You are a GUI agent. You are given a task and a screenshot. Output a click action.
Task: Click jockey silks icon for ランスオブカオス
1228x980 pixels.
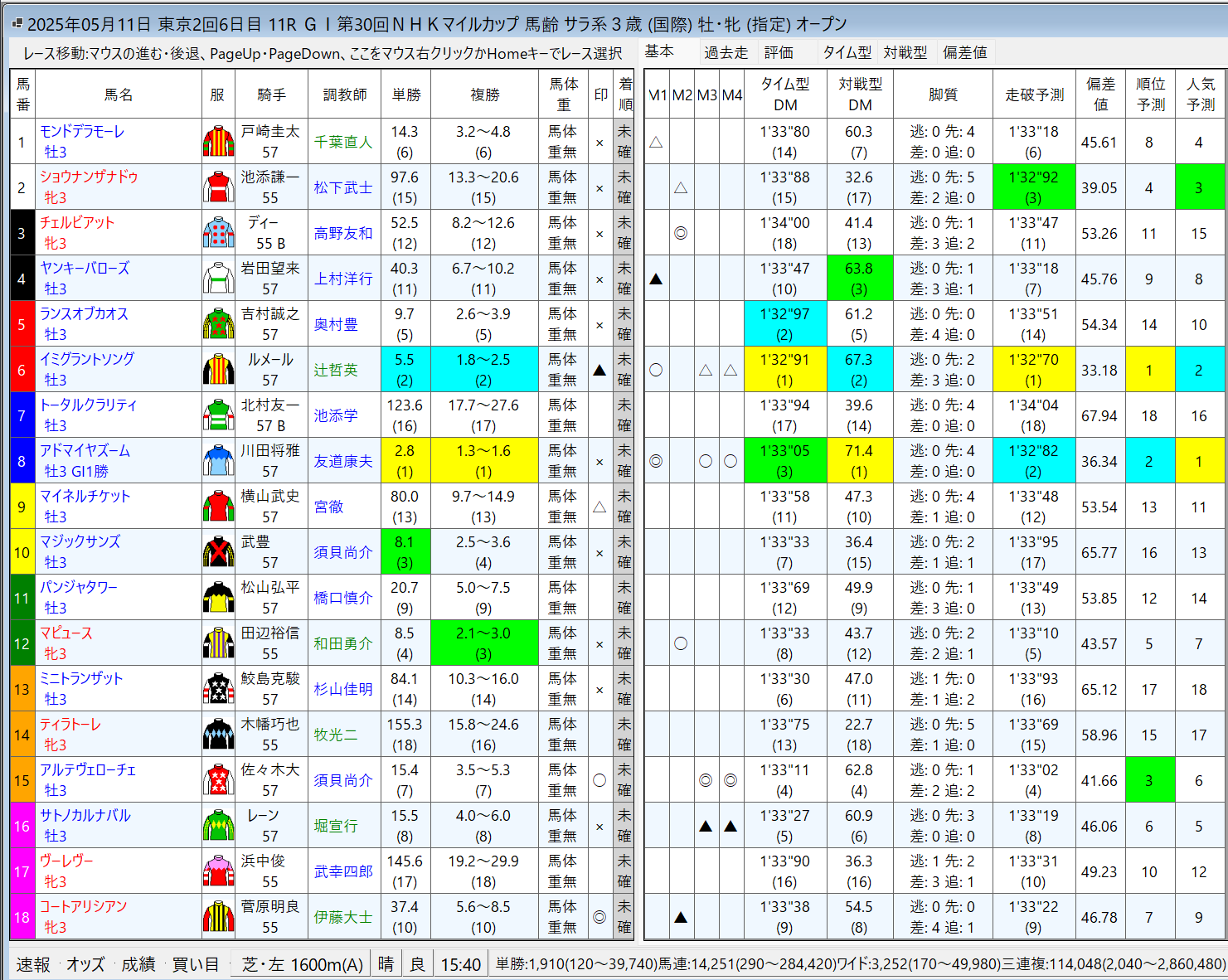[x=218, y=324]
